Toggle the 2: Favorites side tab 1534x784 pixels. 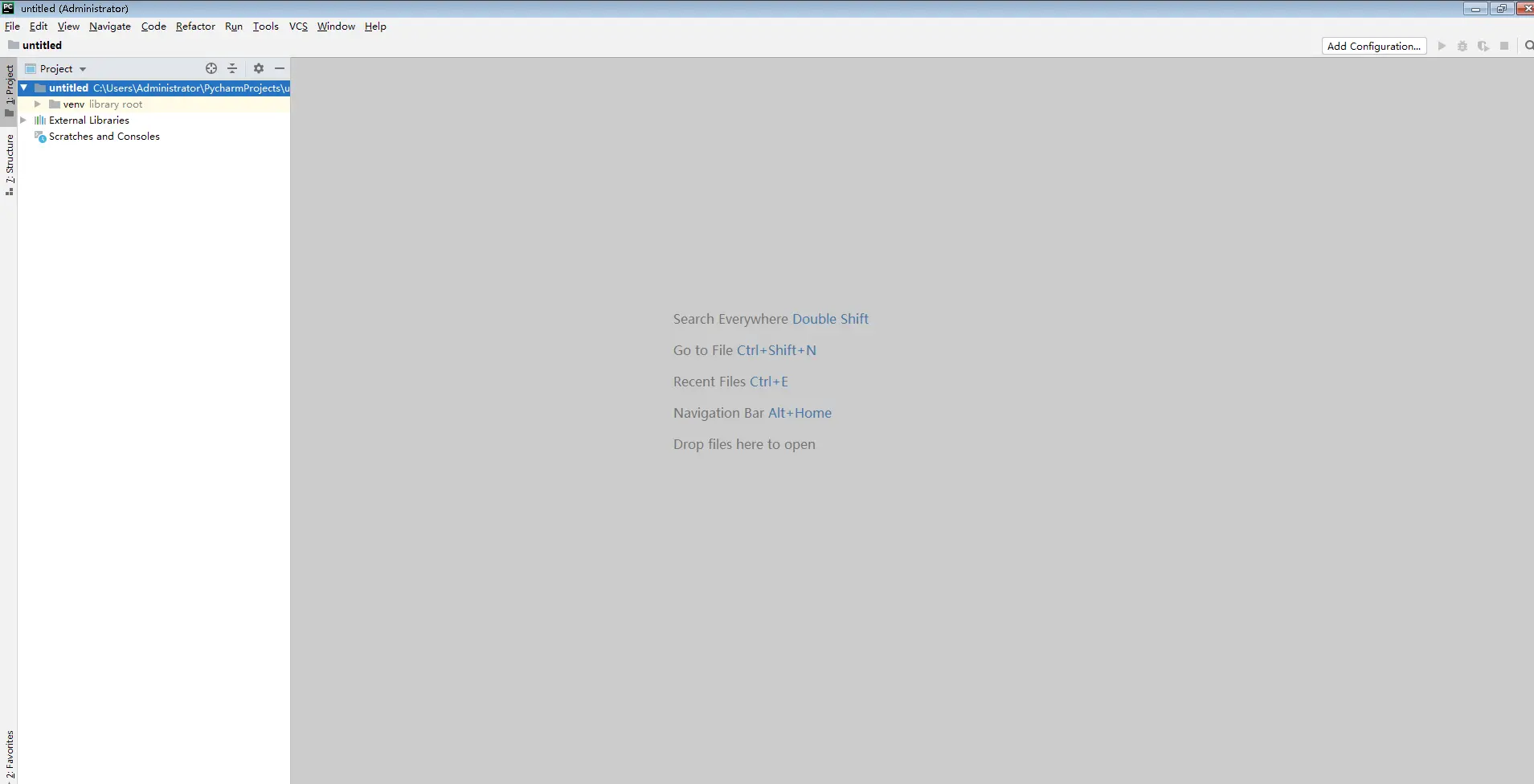(x=10, y=755)
